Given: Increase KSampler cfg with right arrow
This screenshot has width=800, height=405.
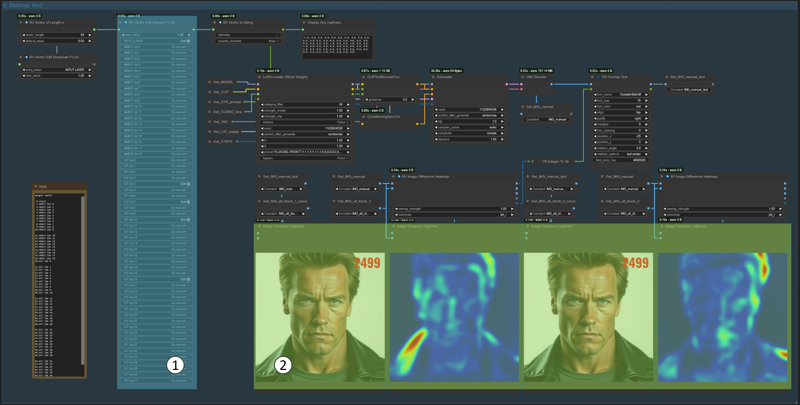Looking at the screenshot, I should tap(503, 122).
